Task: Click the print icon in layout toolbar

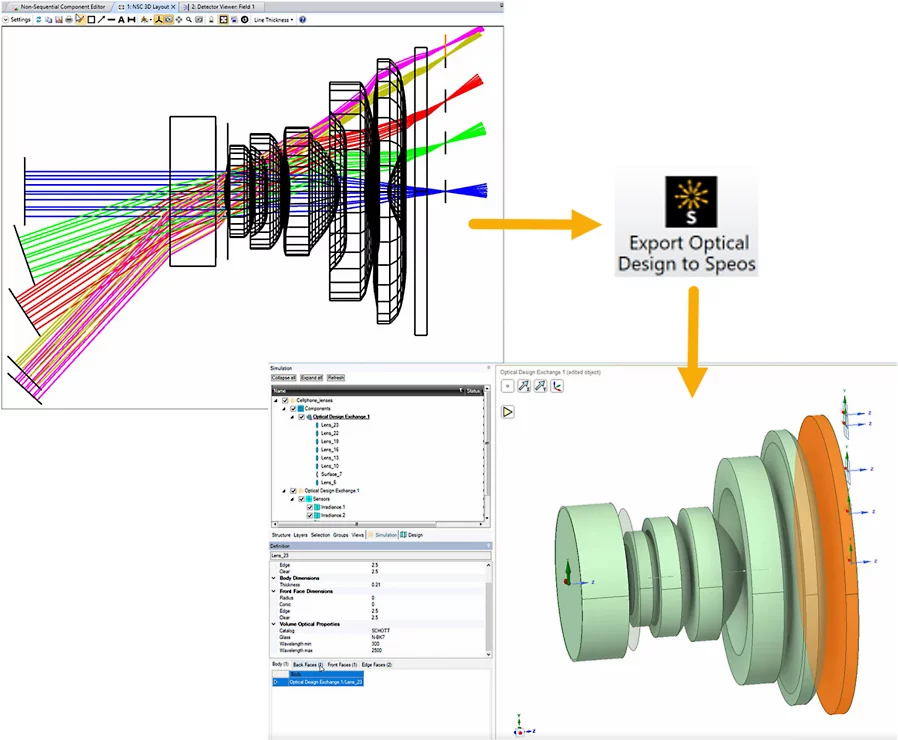Action: click(69, 19)
